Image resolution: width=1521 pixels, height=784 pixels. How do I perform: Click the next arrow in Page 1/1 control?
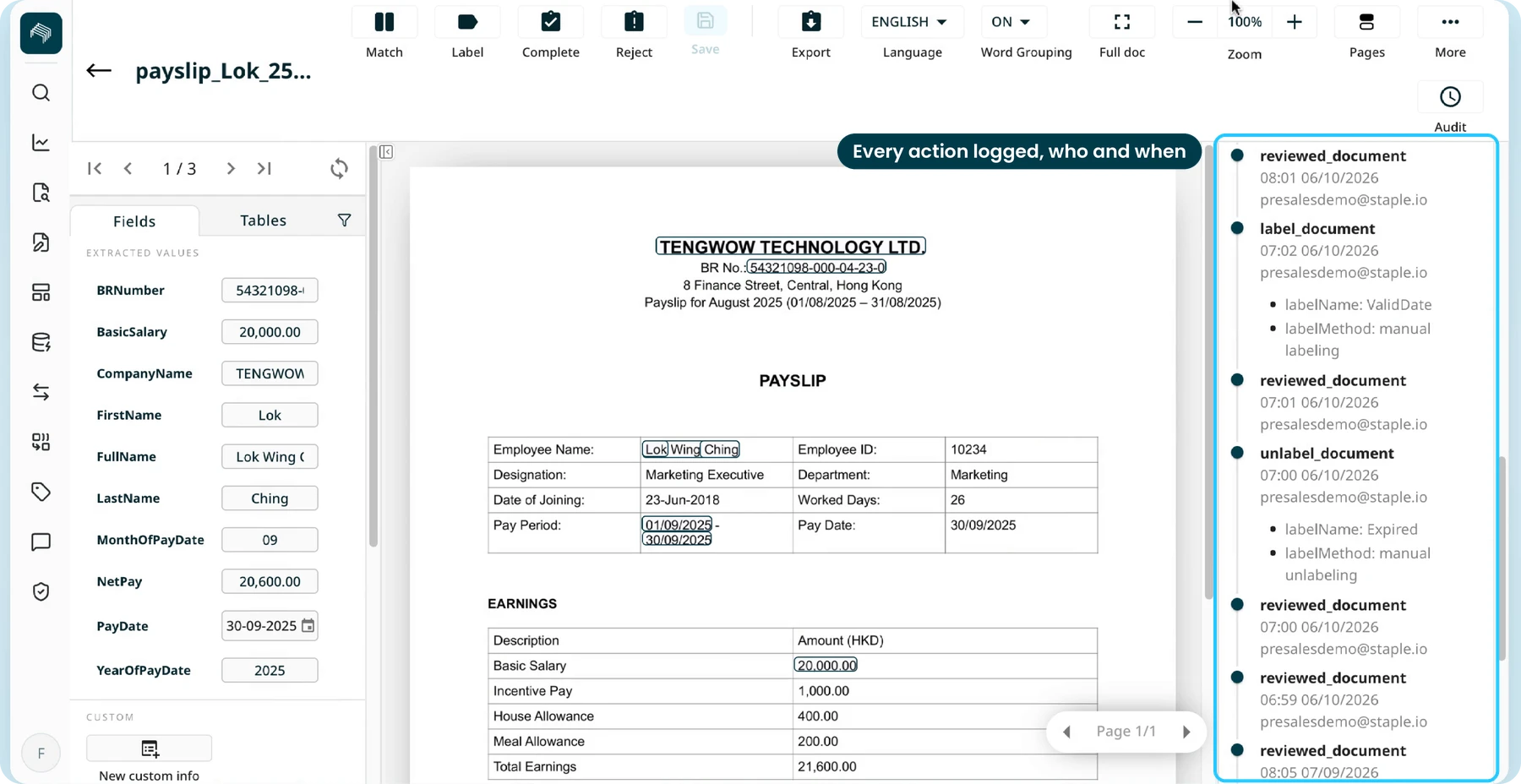pos(1186,732)
